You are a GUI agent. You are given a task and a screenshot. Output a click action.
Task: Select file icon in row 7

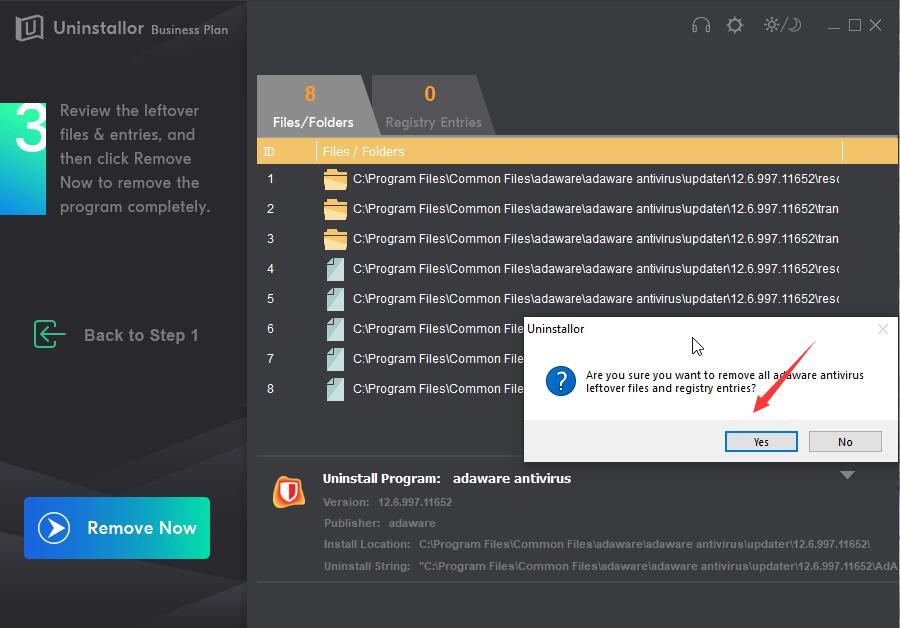(x=335, y=359)
